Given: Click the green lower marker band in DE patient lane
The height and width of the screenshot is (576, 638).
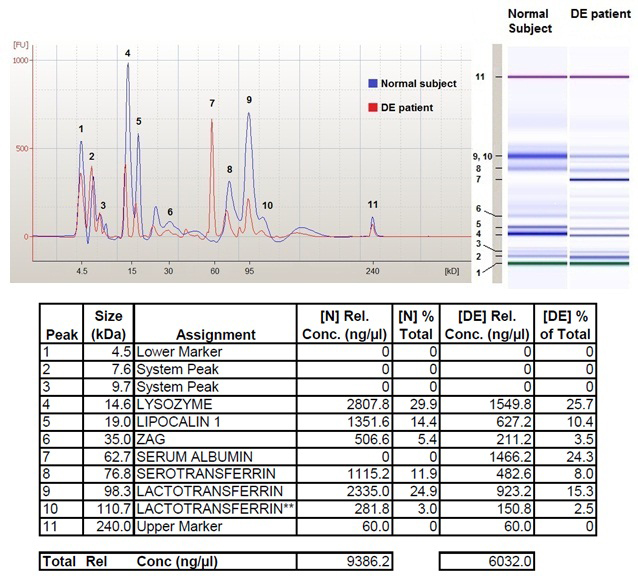Looking at the screenshot, I should coord(597,264).
